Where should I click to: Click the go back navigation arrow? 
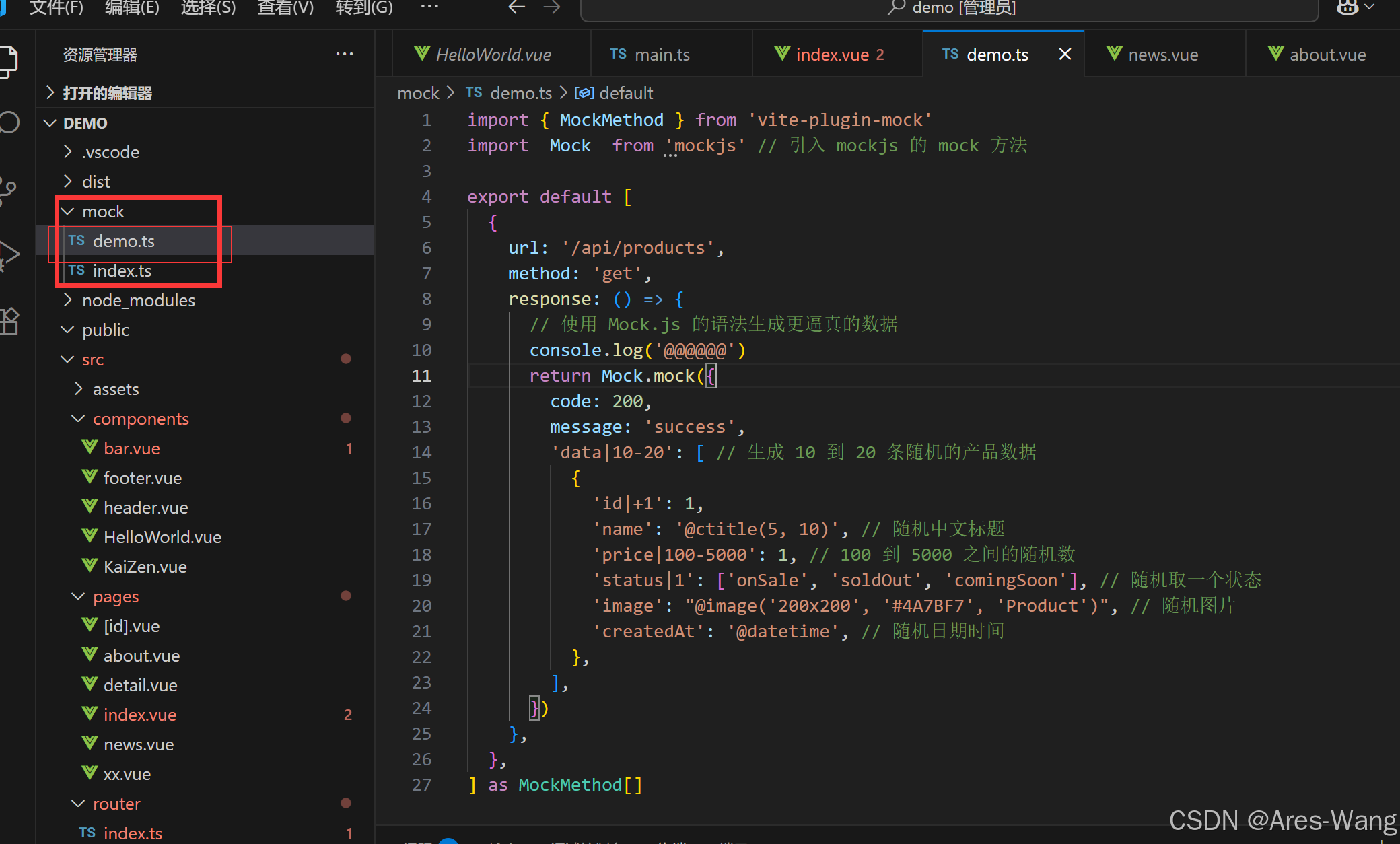[517, 8]
